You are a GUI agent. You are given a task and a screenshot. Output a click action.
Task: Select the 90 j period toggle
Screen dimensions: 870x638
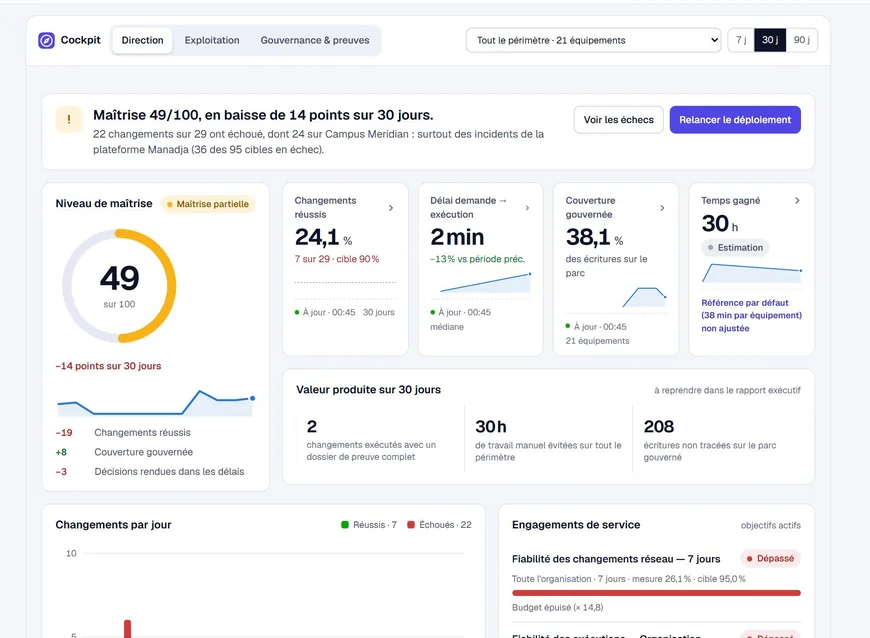802,40
